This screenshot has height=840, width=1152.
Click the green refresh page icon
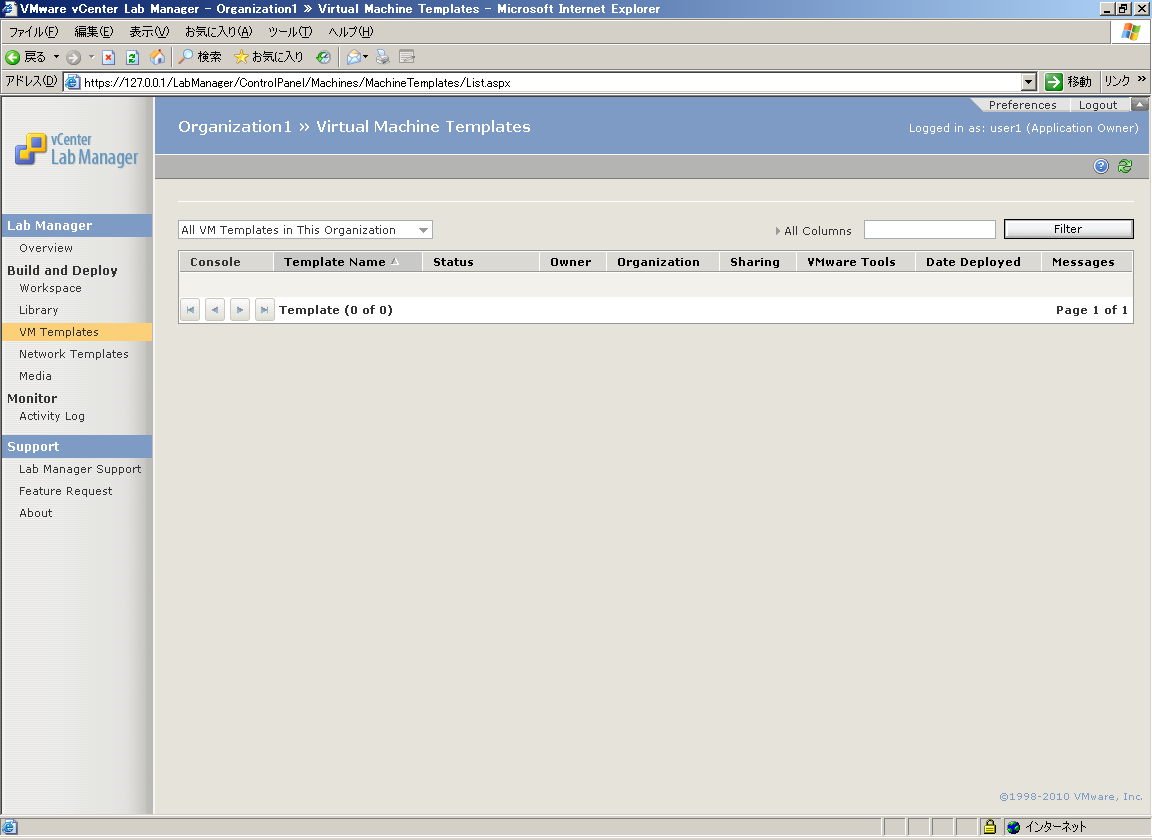1125,166
